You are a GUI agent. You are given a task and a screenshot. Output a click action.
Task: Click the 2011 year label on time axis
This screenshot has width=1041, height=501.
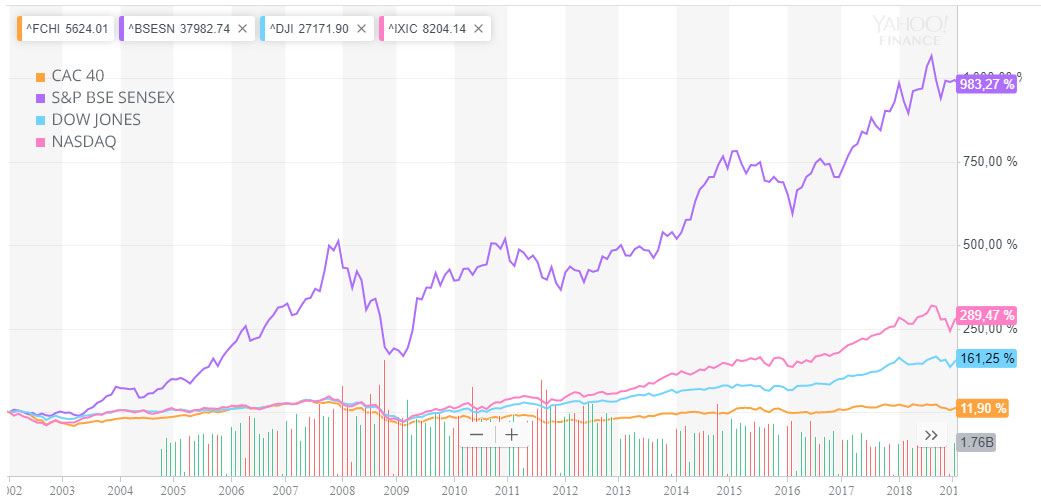point(507,490)
